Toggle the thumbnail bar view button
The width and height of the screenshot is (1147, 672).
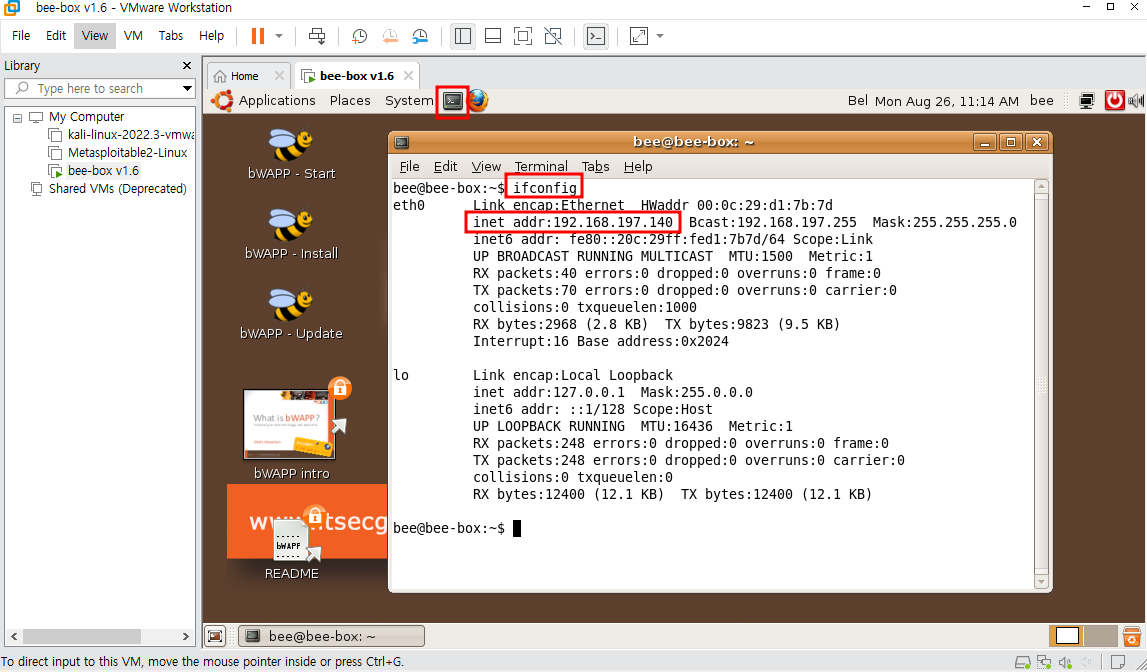point(493,36)
